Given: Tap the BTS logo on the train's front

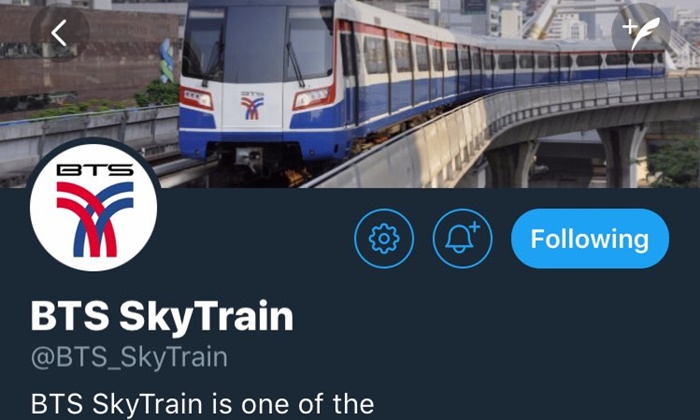Looking at the screenshot, I should point(252,106).
